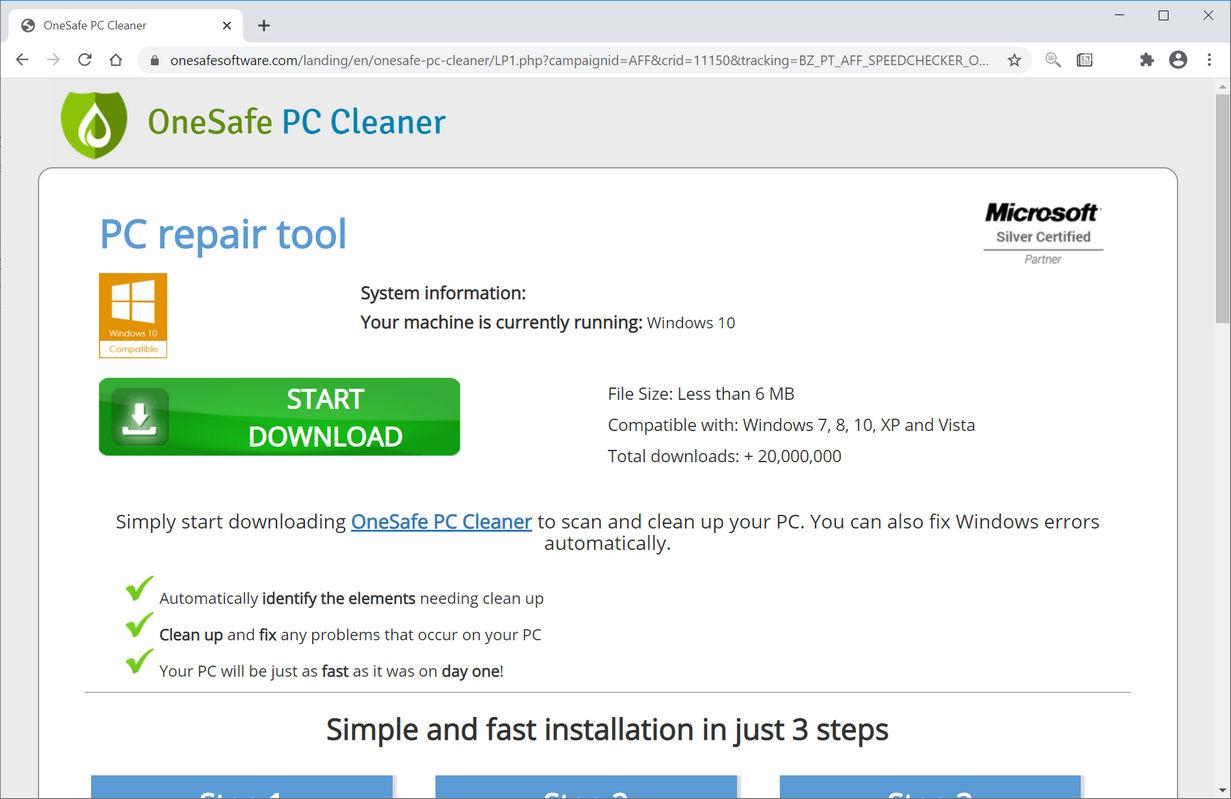1231x799 pixels.
Task: Click the OneSafe PC Cleaner shield logo
Action: click(93, 122)
